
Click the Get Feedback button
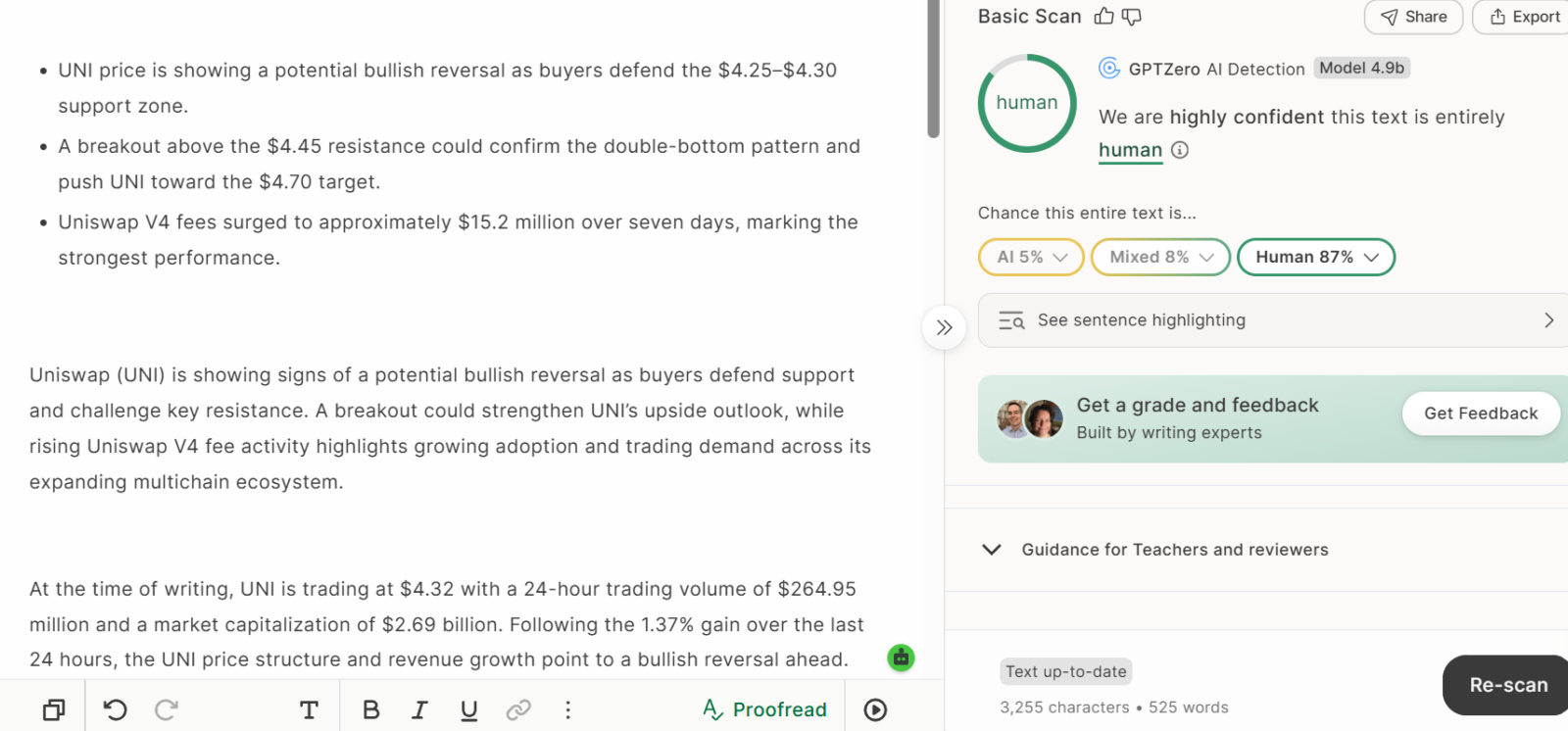1481,414
